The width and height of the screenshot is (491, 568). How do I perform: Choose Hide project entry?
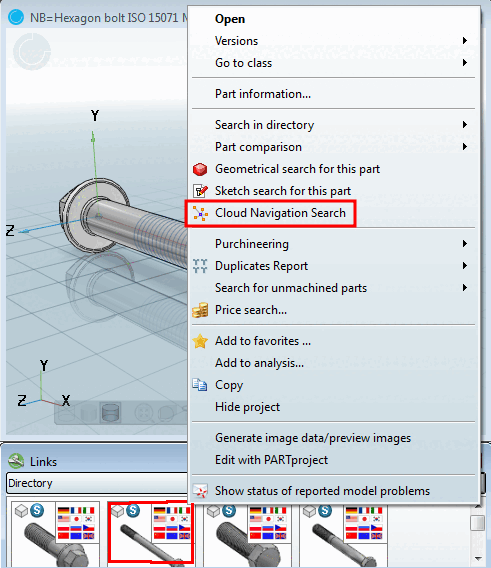[x=247, y=407]
